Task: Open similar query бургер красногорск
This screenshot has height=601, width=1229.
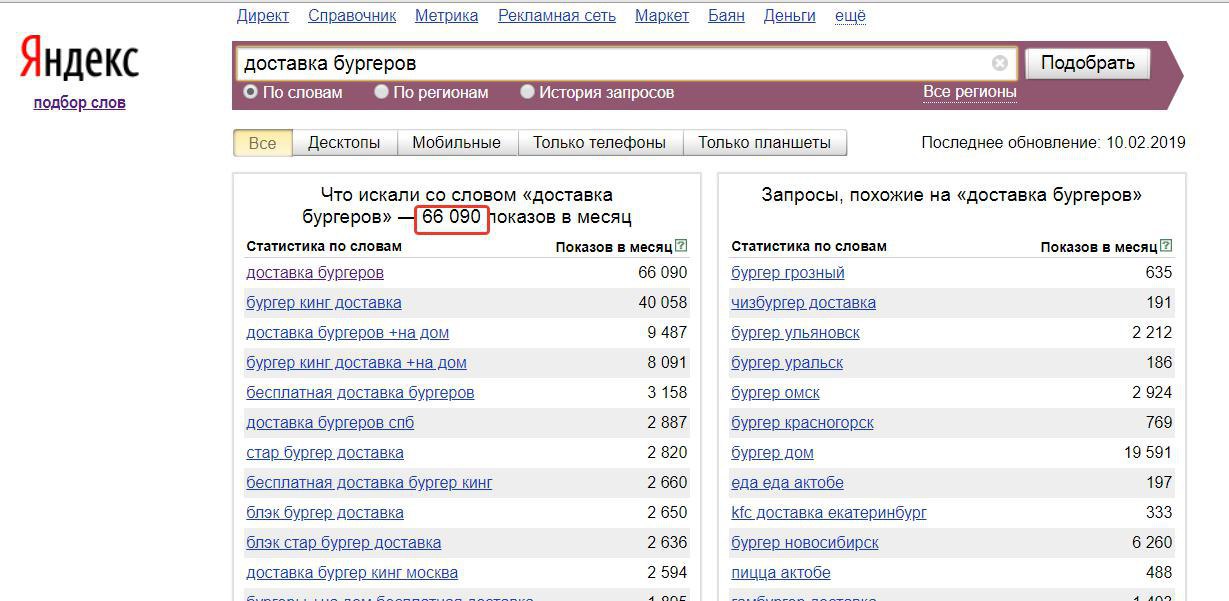Action: [802, 422]
